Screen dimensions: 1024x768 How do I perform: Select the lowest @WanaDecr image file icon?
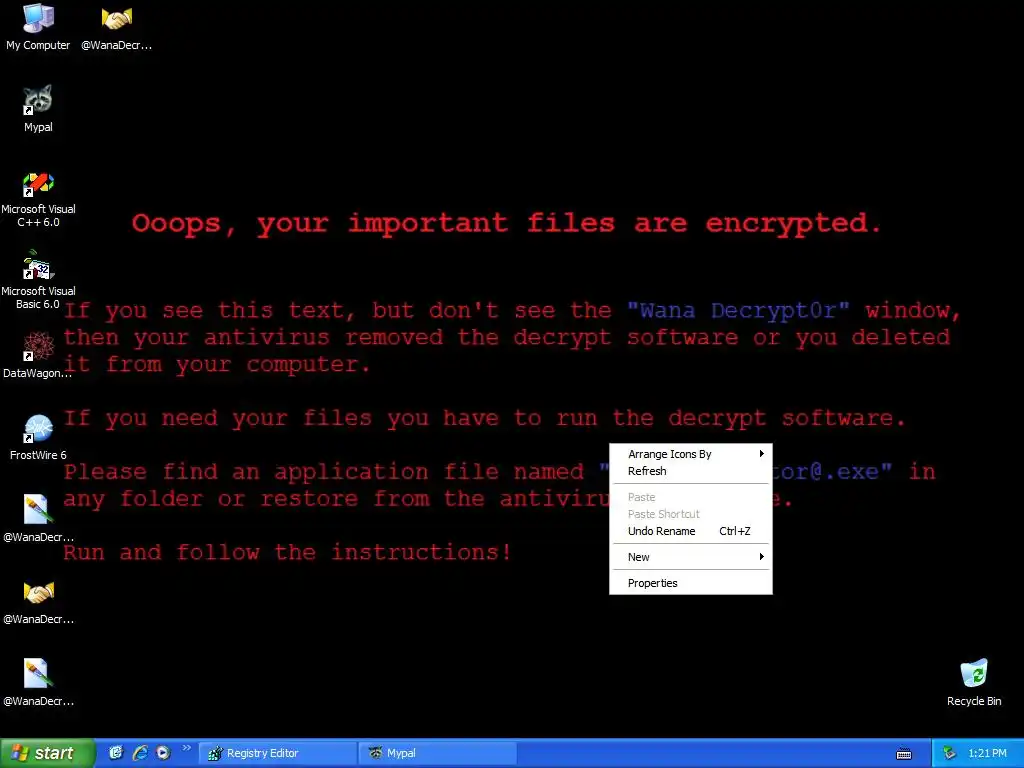38,682
